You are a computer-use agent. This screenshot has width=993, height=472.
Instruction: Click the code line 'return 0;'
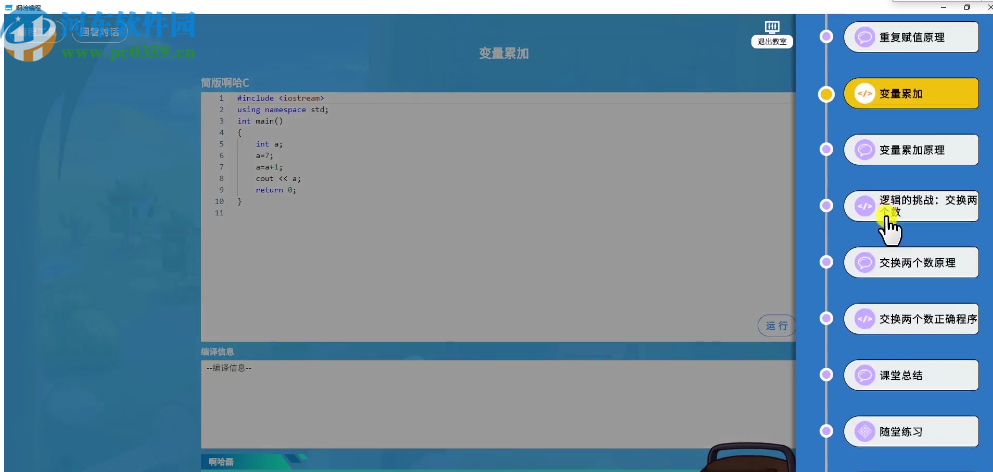[x=276, y=189]
